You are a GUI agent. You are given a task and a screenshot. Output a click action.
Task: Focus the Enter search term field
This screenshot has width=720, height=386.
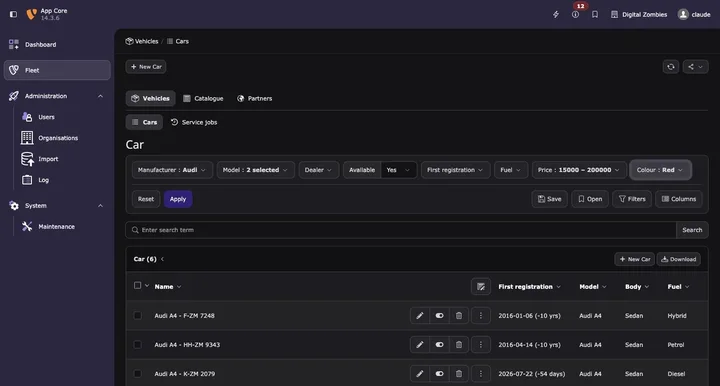401,230
